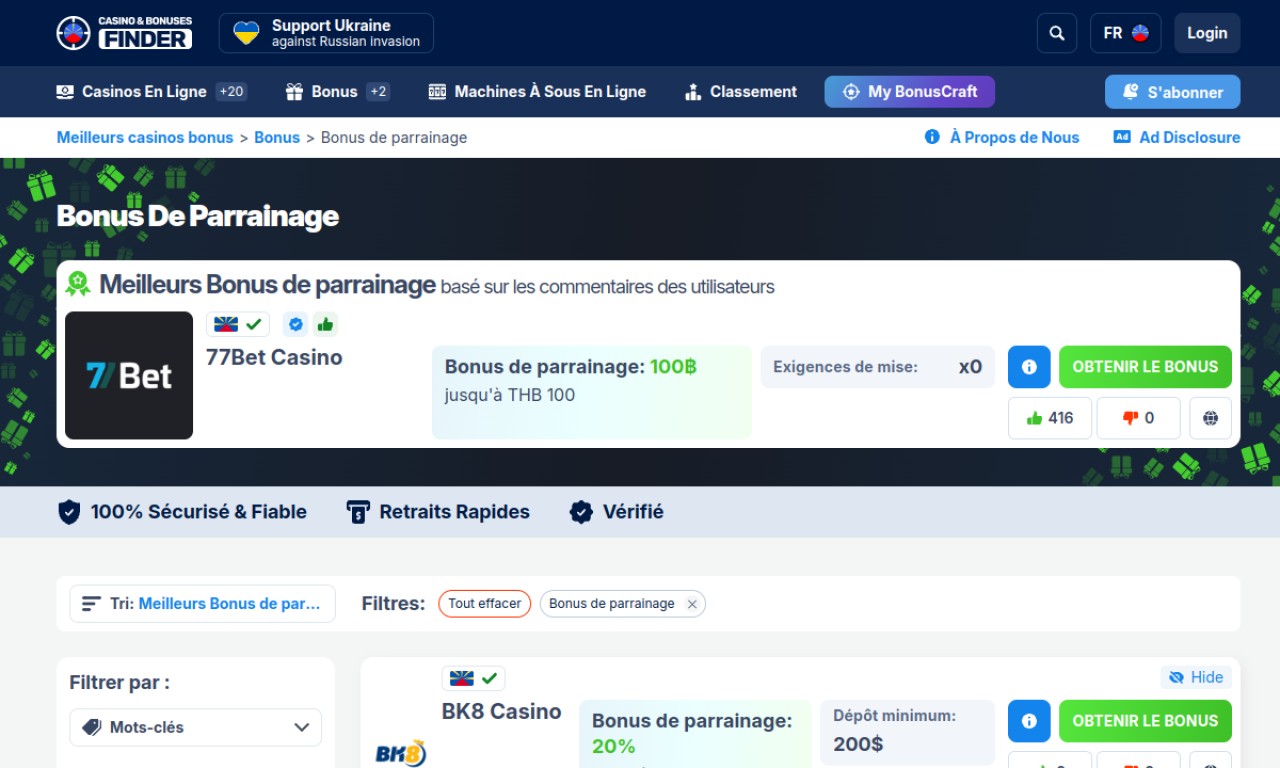Click the 77Bet bonus amount 100฿
The width and height of the screenshot is (1280, 768).
[x=673, y=367]
